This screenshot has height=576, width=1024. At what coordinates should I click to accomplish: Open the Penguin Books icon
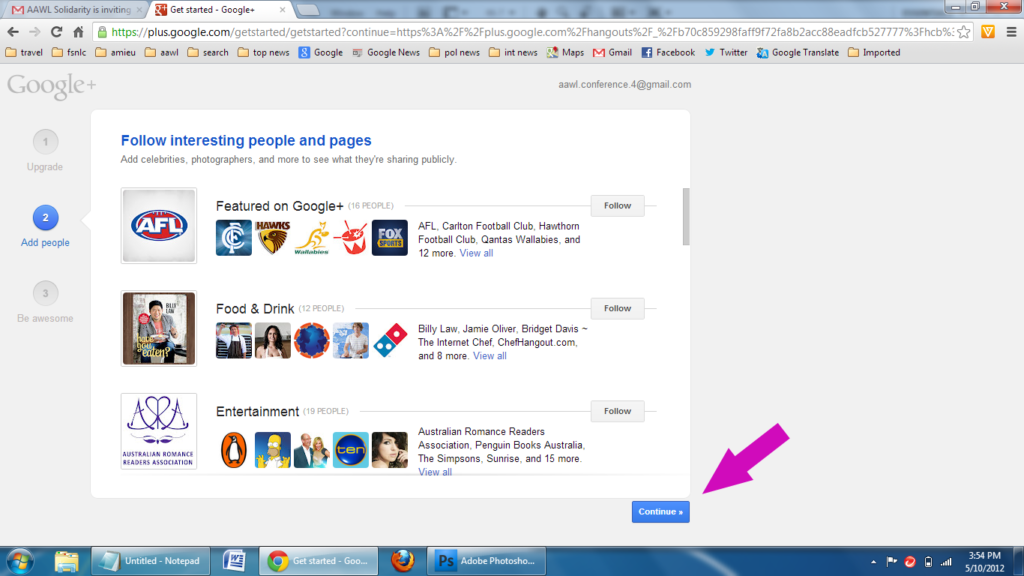[x=234, y=449]
